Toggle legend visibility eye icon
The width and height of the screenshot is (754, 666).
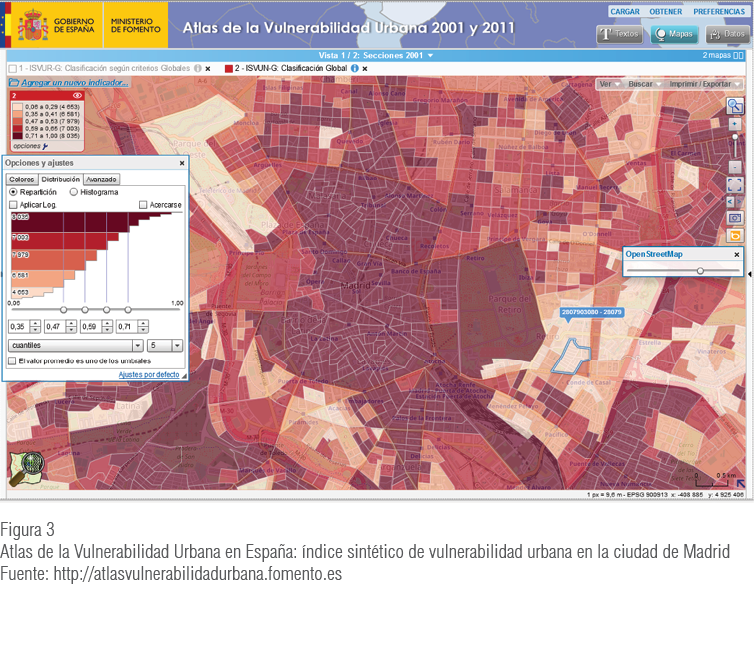click(76, 96)
